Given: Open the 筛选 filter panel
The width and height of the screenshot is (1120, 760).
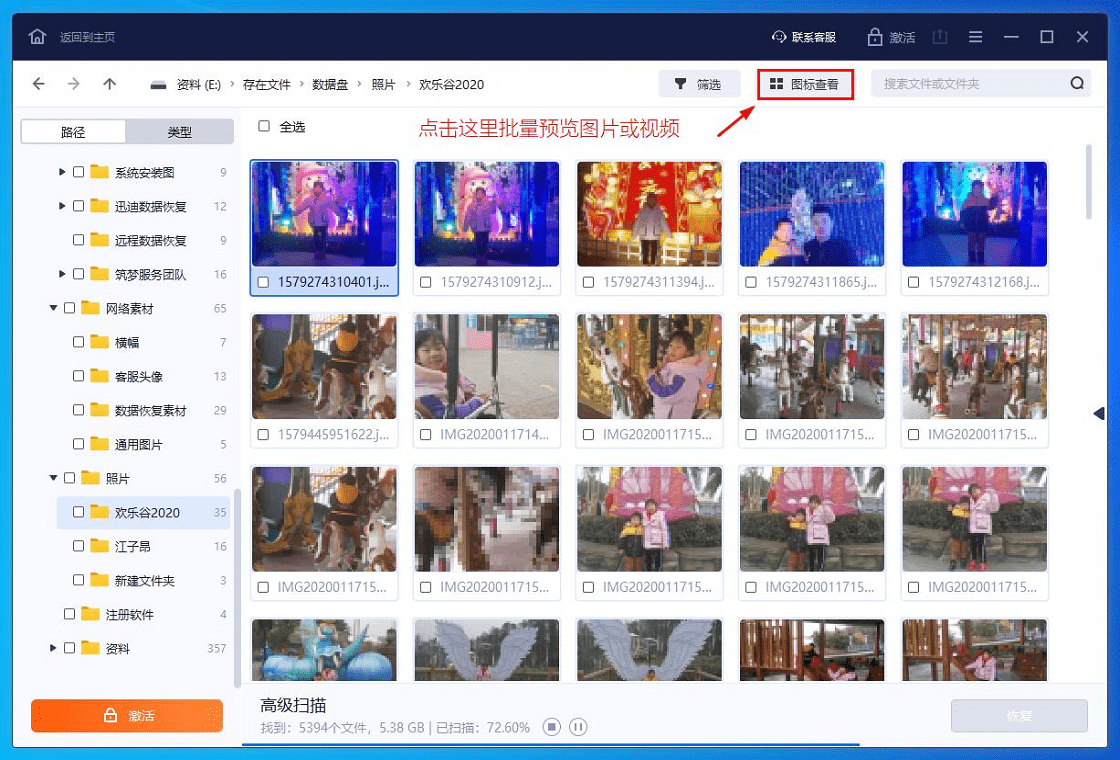Looking at the screenshot, I should click(699, 84).
